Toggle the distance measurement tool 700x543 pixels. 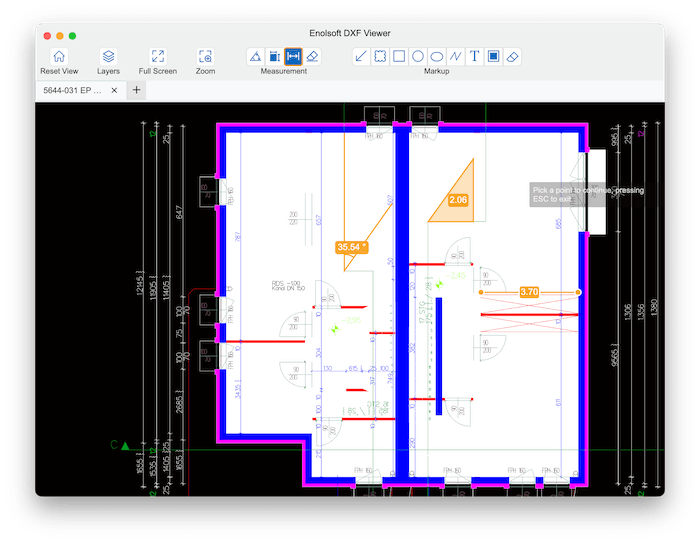[294, 56]
